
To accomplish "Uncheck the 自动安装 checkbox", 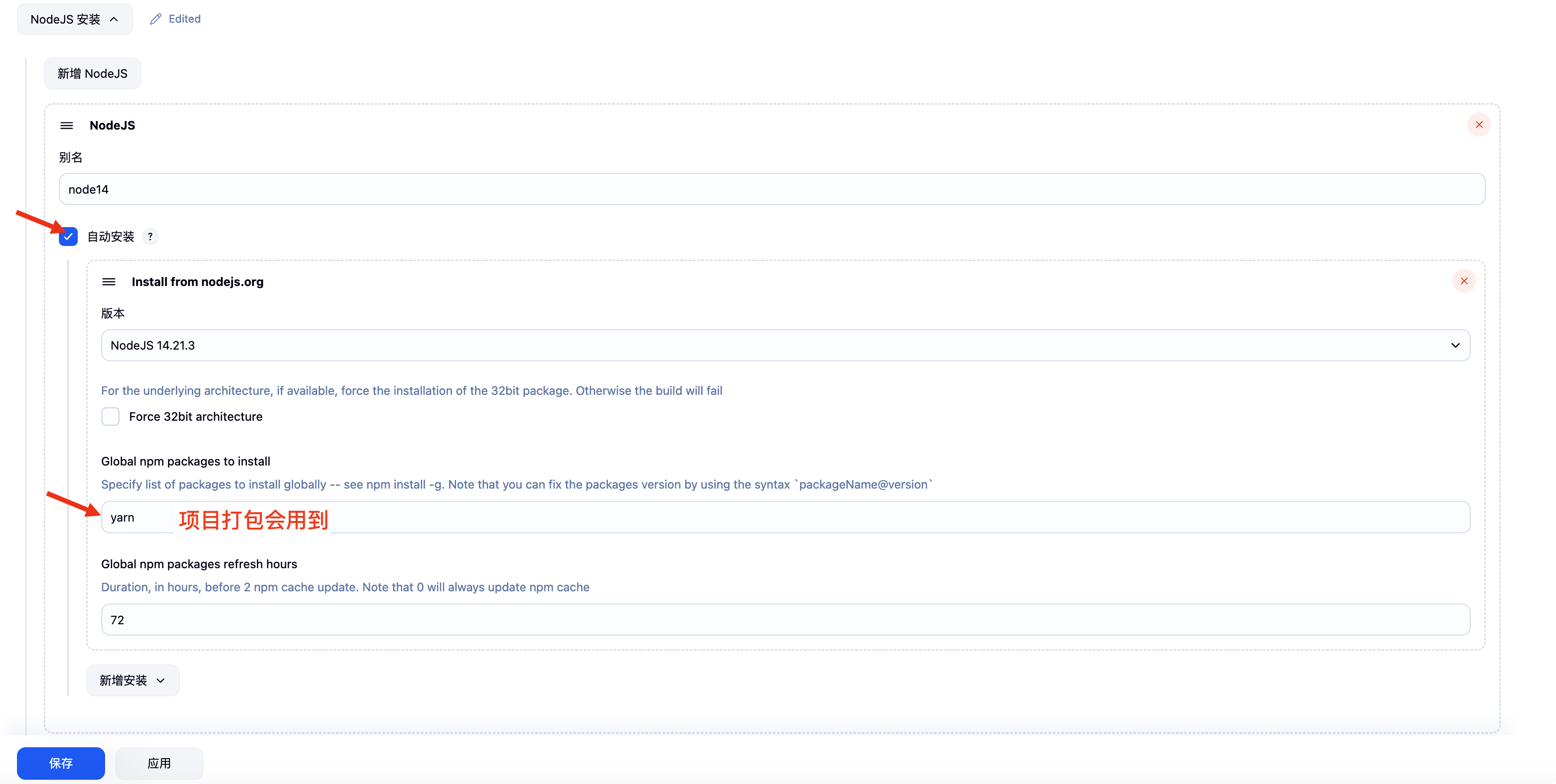I will pos(68,236).
